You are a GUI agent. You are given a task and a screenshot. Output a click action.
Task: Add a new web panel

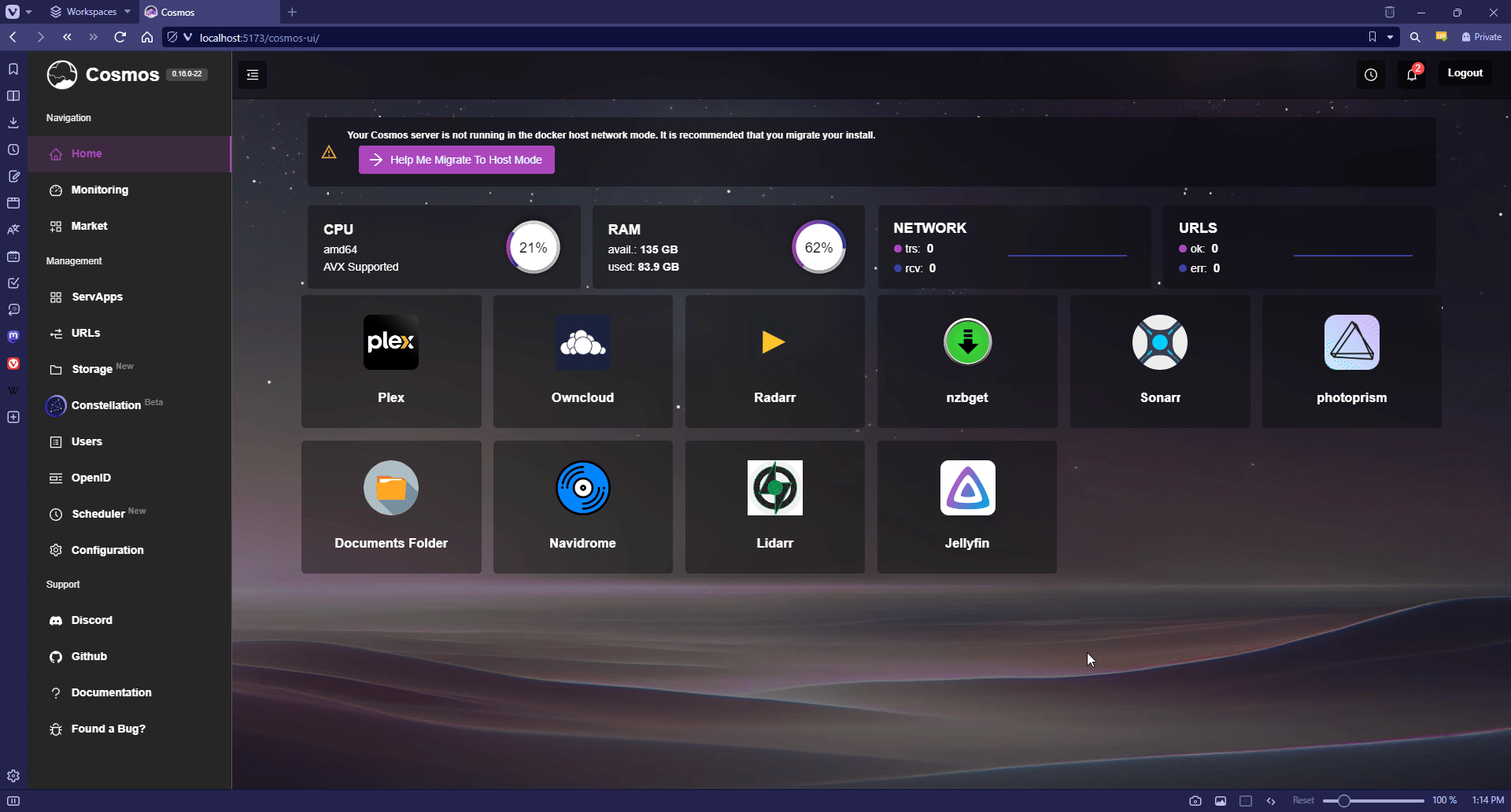point(13,417)
